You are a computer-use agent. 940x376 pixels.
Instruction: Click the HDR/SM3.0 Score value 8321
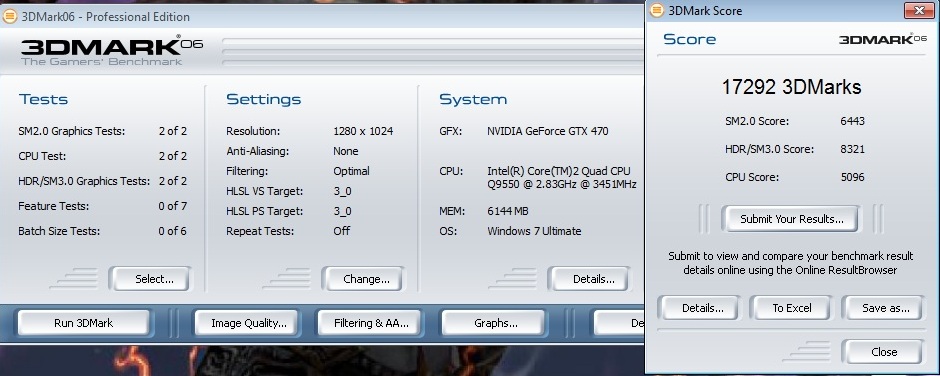pyautogui.click(x=852, y=149)
